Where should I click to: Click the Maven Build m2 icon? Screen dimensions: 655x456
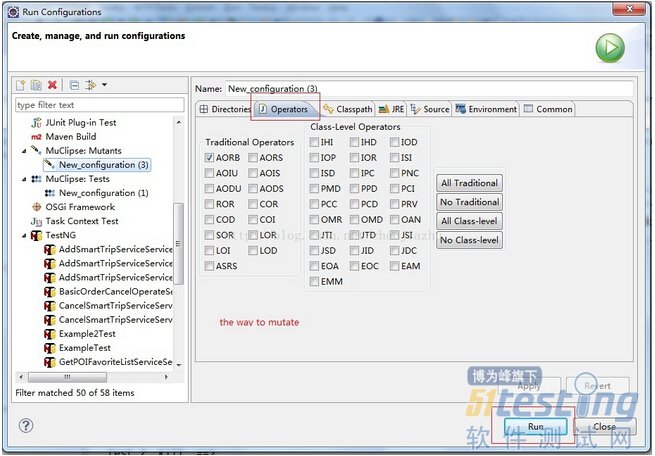[x=36, y=137]
